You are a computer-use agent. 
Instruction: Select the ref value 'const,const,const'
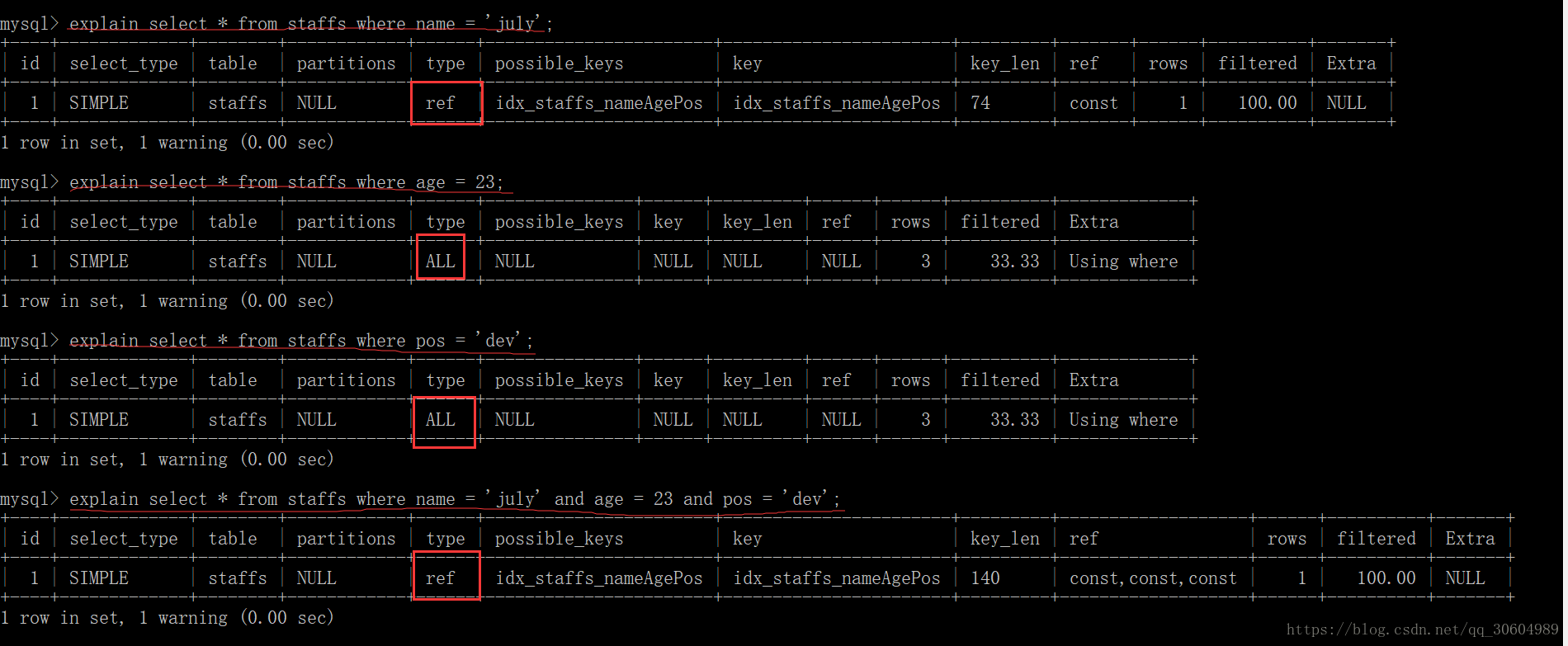1153,578
